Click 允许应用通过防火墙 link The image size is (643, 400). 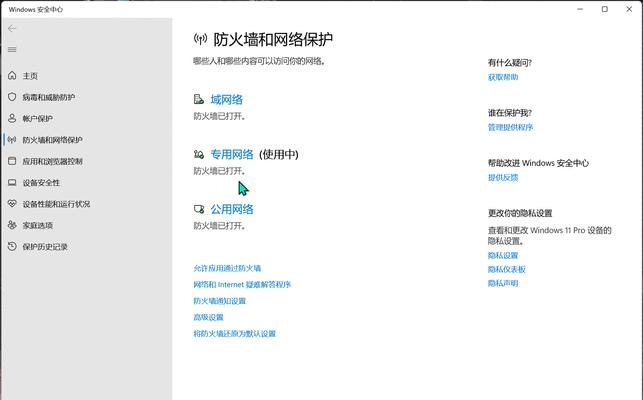coord(227,268)
